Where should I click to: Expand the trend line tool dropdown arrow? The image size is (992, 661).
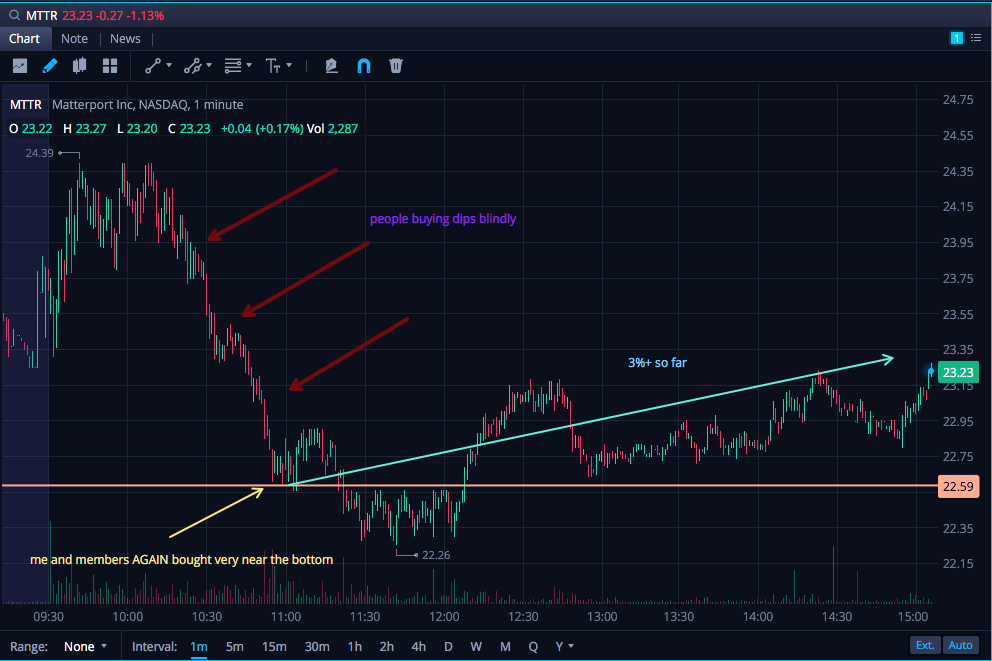pos(169,65)
